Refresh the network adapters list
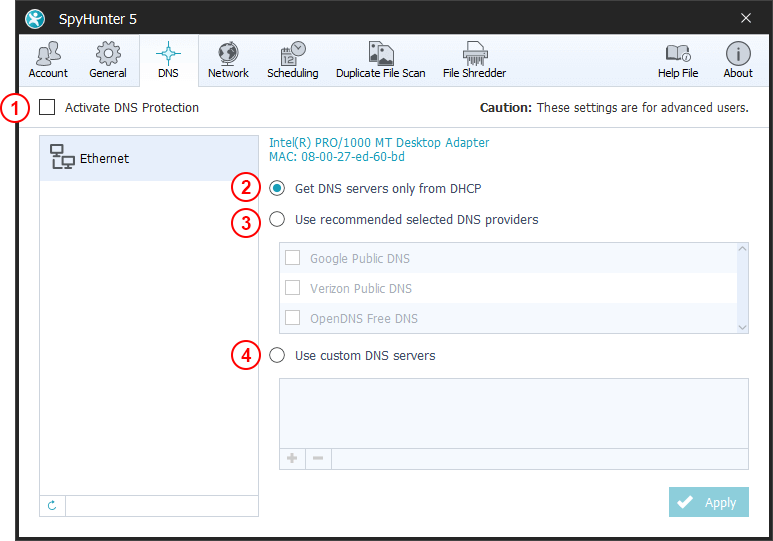773x541 pixels. (52, 506)
